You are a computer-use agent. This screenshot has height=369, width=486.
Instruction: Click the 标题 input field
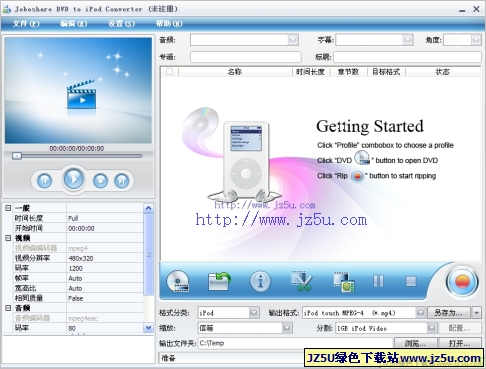click(x=407, y=57)
